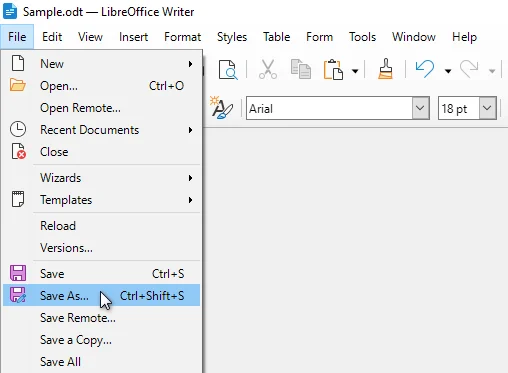Viewport: 508px width, 373px height.
Task: Open the Form menu
Action: coord(319,37)
